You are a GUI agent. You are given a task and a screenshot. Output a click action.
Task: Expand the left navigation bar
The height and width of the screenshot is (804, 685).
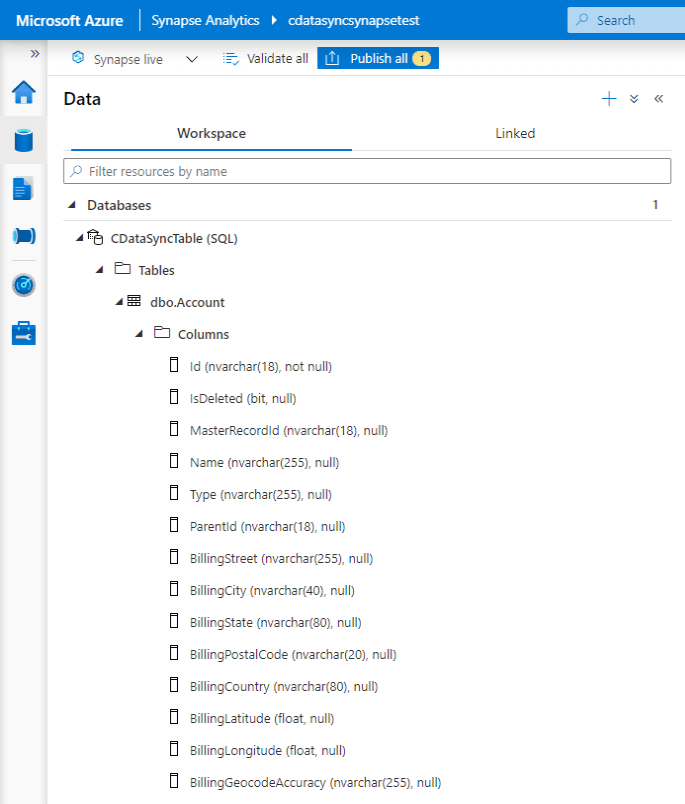[35, 54]
